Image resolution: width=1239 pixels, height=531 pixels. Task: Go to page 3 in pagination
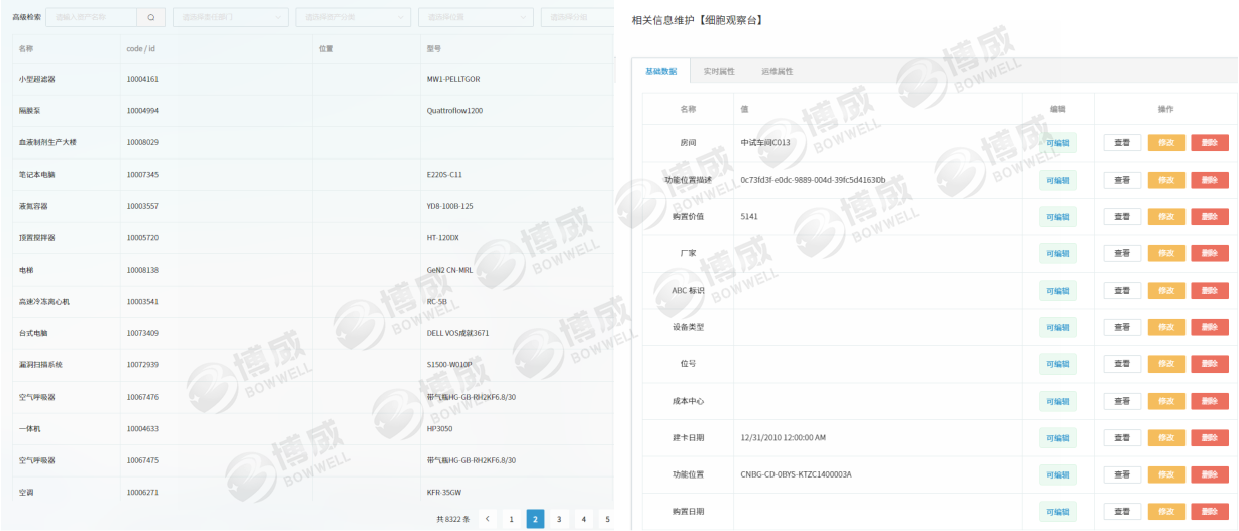(x=559, y=519)
